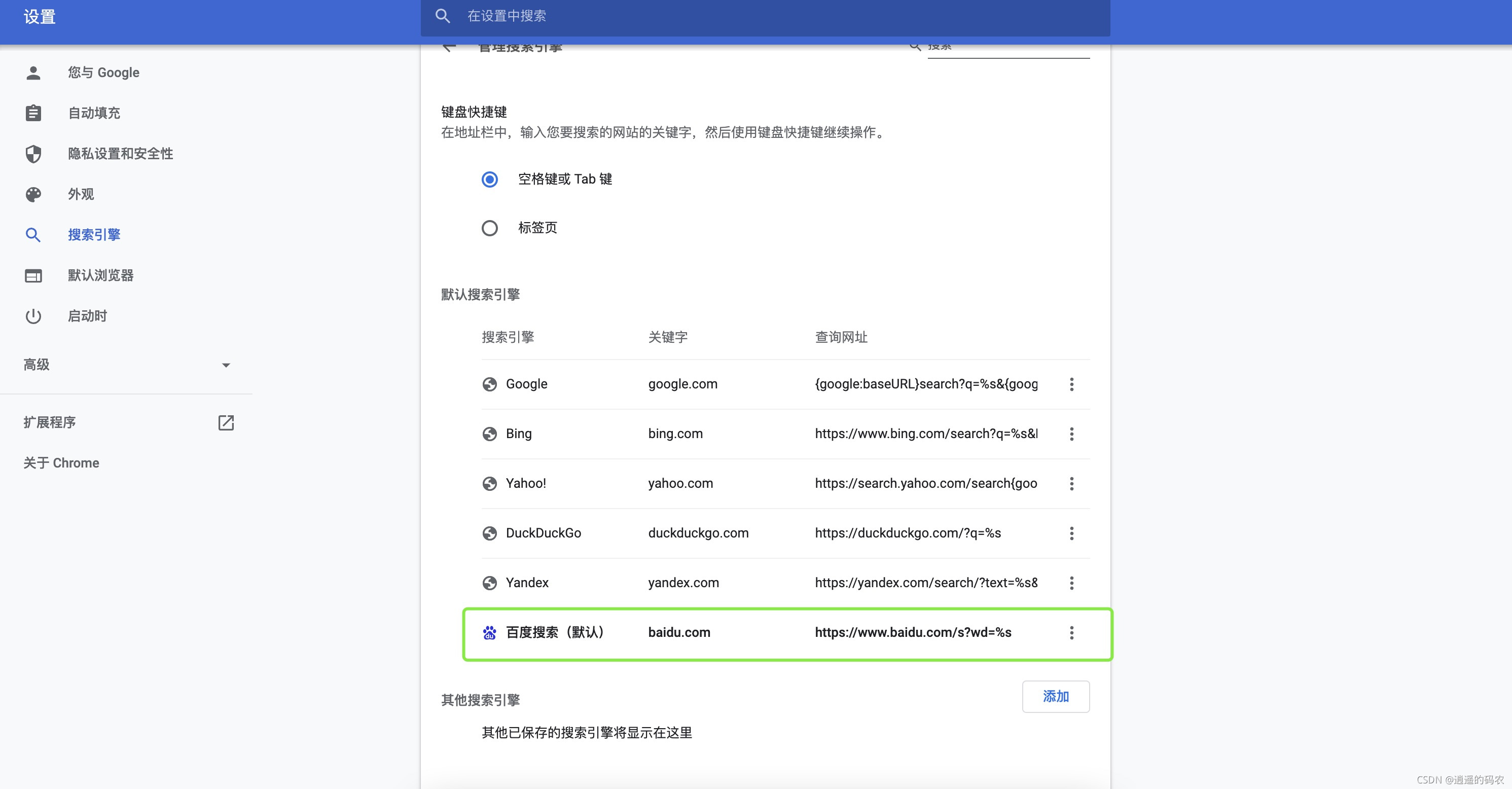Click the Baidu paw icon in the default row
This screenshot has height=789, width=1512.
pos(489,633)
